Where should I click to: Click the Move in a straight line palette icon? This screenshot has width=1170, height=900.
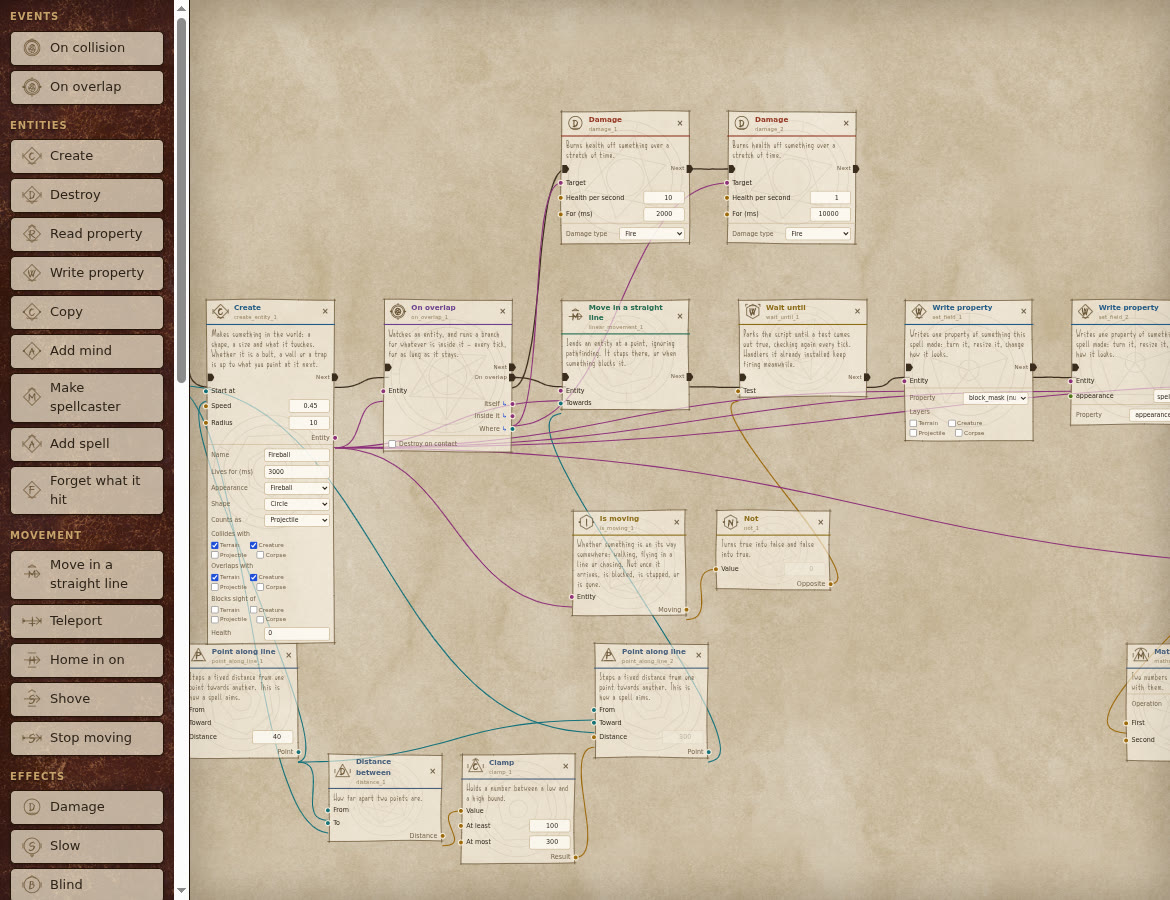click(32, 574)
